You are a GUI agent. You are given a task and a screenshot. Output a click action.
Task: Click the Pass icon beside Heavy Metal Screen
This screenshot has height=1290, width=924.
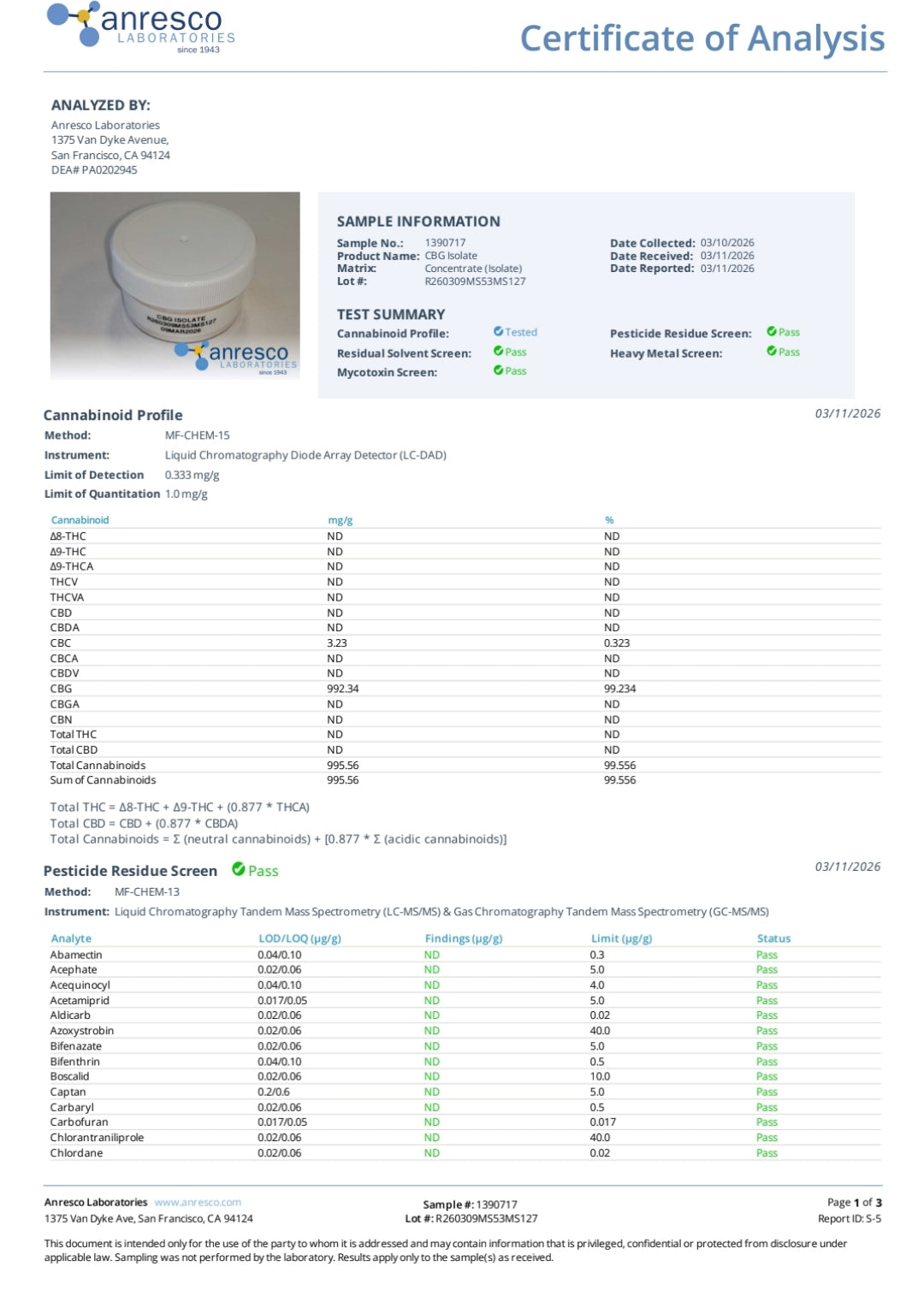pyautogui.click(x=772, y=352)
